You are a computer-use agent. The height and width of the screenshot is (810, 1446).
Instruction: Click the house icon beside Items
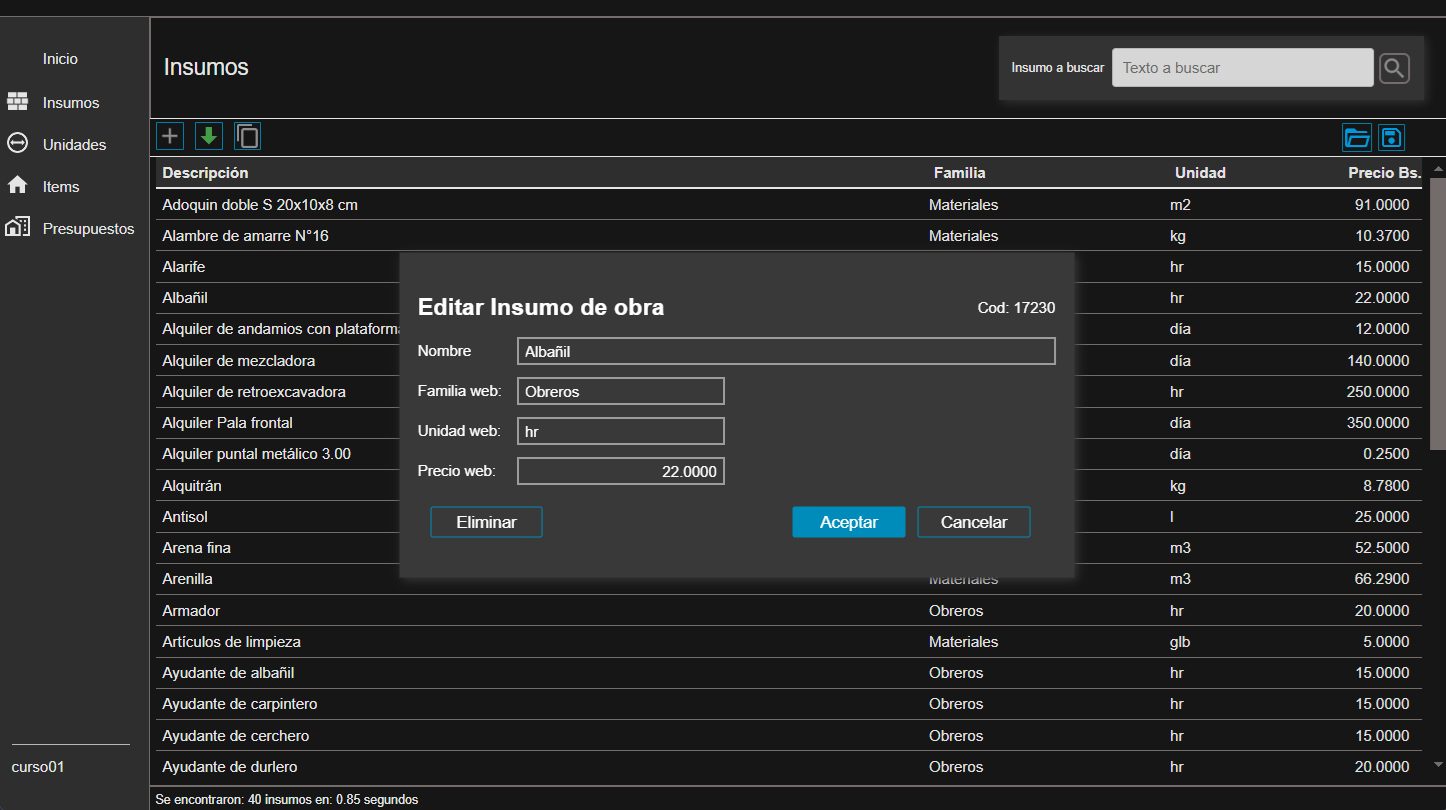tap(17, 186)
